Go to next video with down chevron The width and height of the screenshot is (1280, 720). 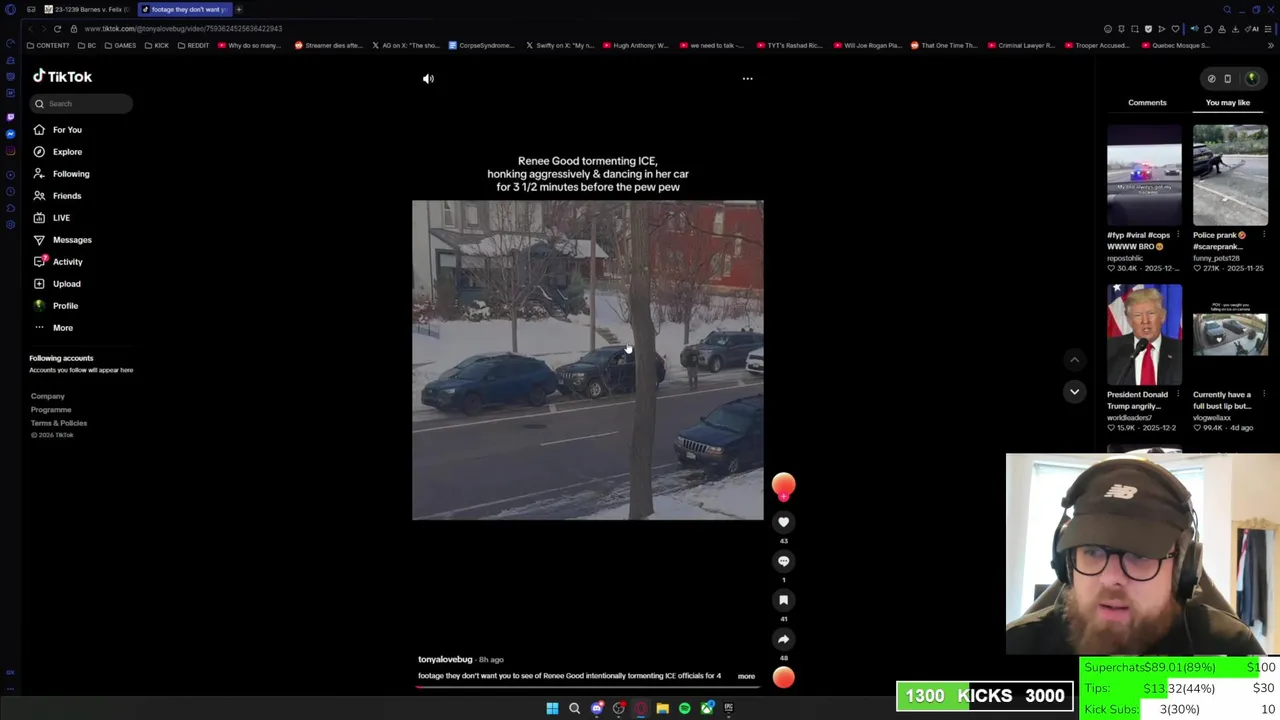click(1074, 392)
